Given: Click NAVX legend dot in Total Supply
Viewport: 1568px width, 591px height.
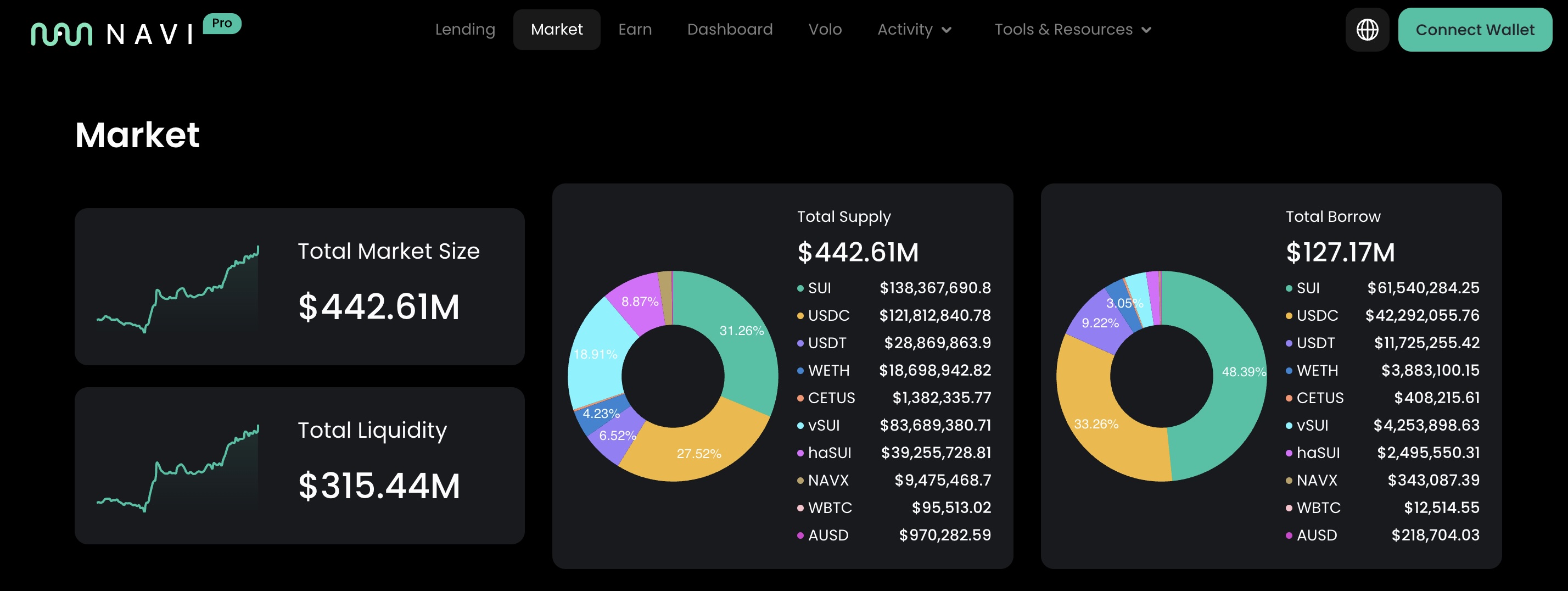Looking at the screenshot, I should (x=800, y=481).
